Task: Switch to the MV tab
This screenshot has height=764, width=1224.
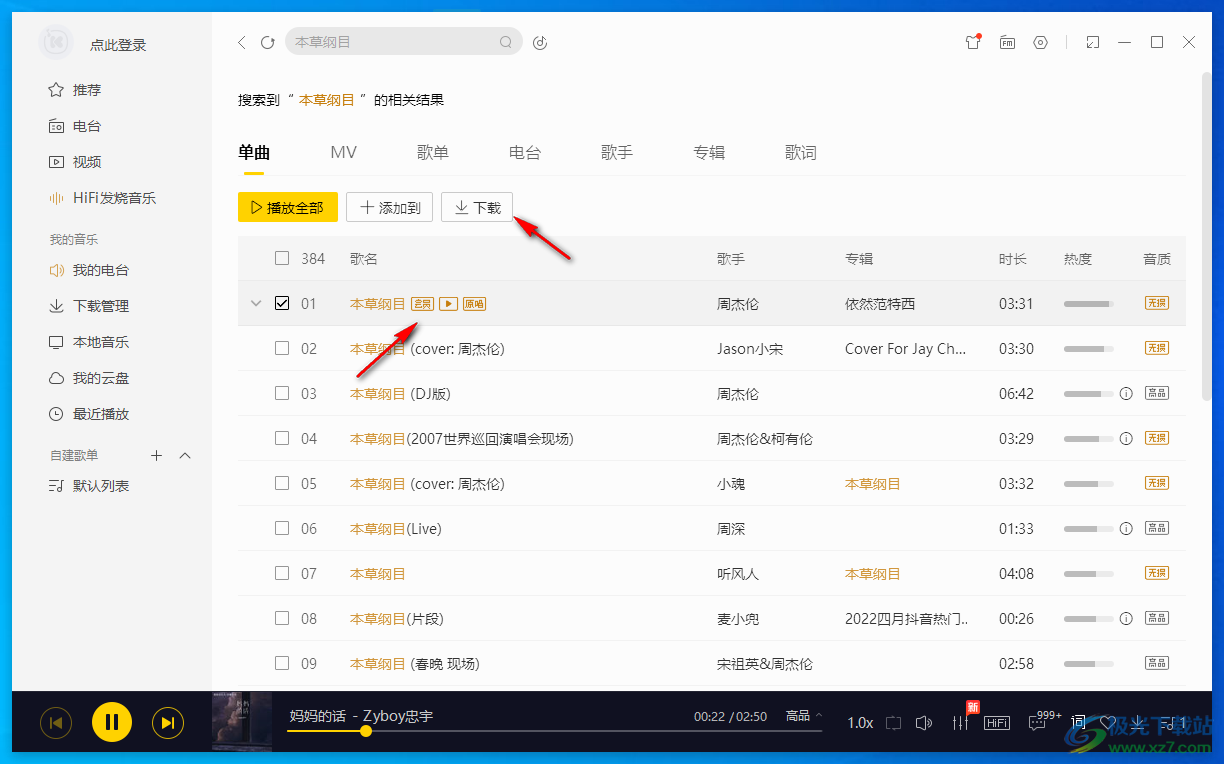Action: [343, 153]
